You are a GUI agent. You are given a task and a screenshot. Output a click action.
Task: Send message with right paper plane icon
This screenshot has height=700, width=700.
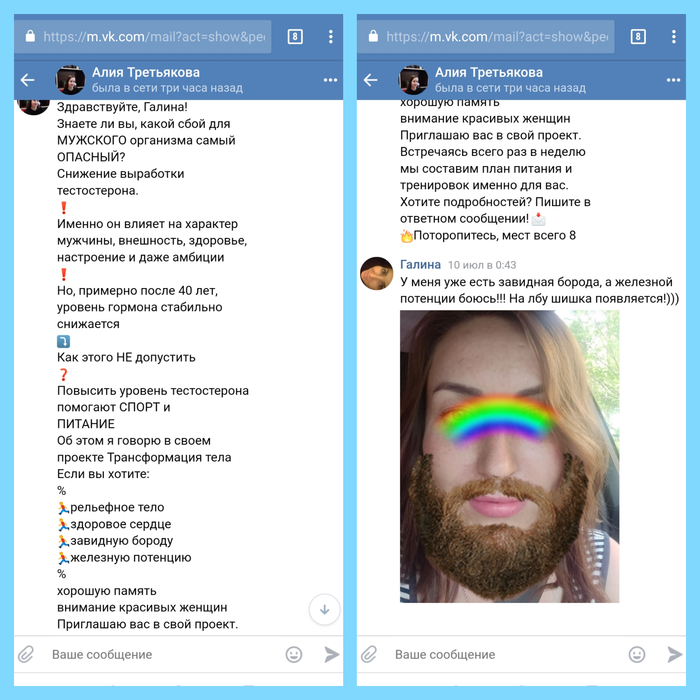pyautogui.click(x=675, y=654)
